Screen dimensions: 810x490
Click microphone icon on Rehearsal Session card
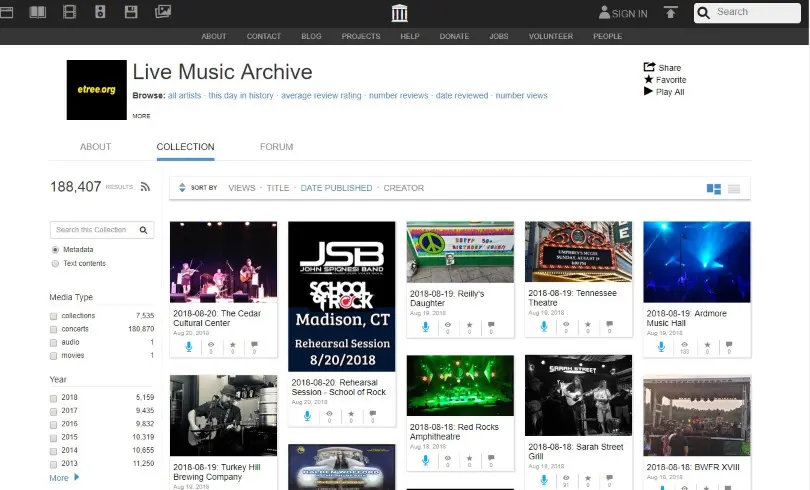pyautogui.click(x=307, y=416)
